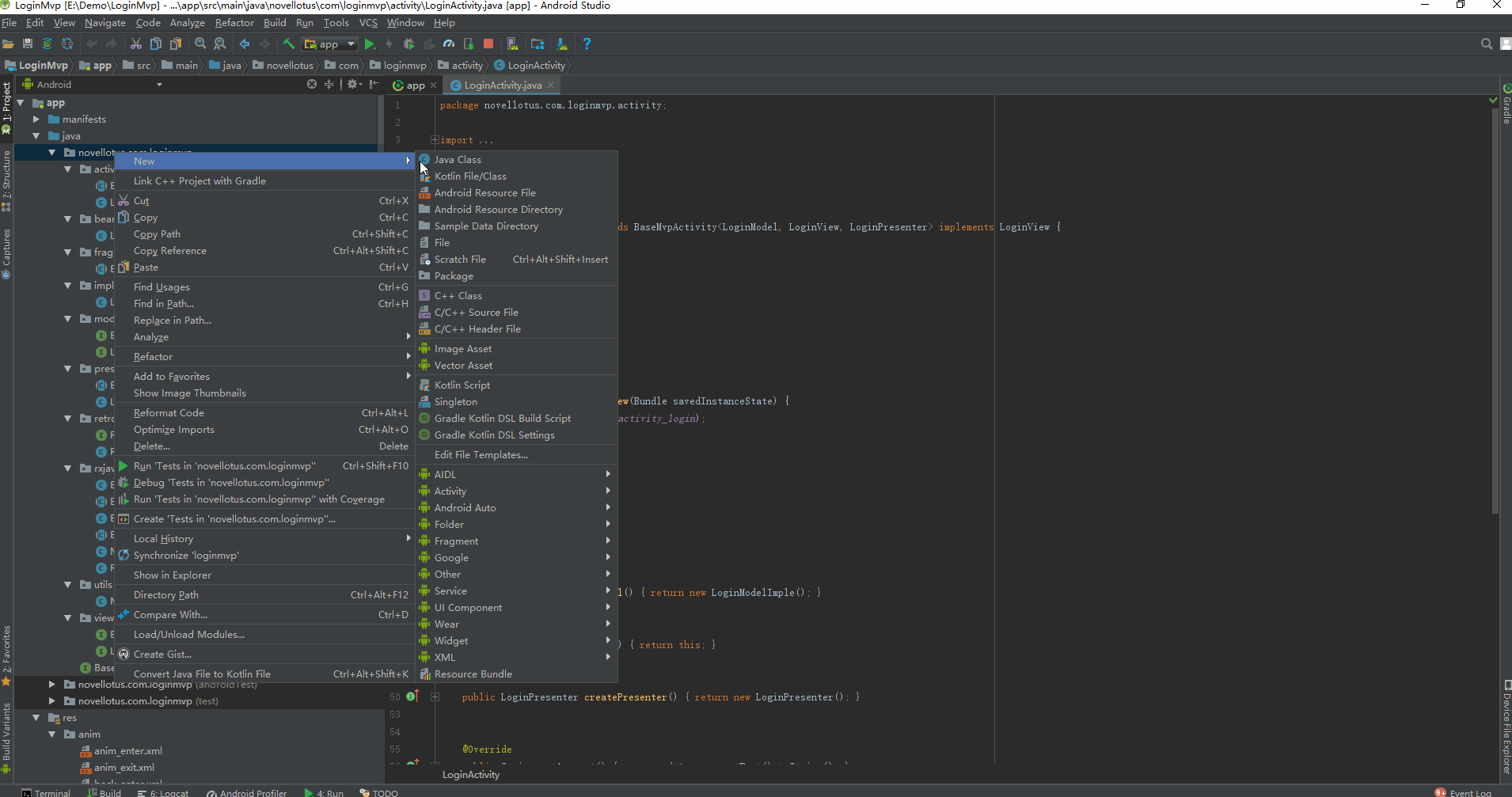Expand the manifests folder in project tree
This screenshot has height=797, width=1512.
pos(36,119)
